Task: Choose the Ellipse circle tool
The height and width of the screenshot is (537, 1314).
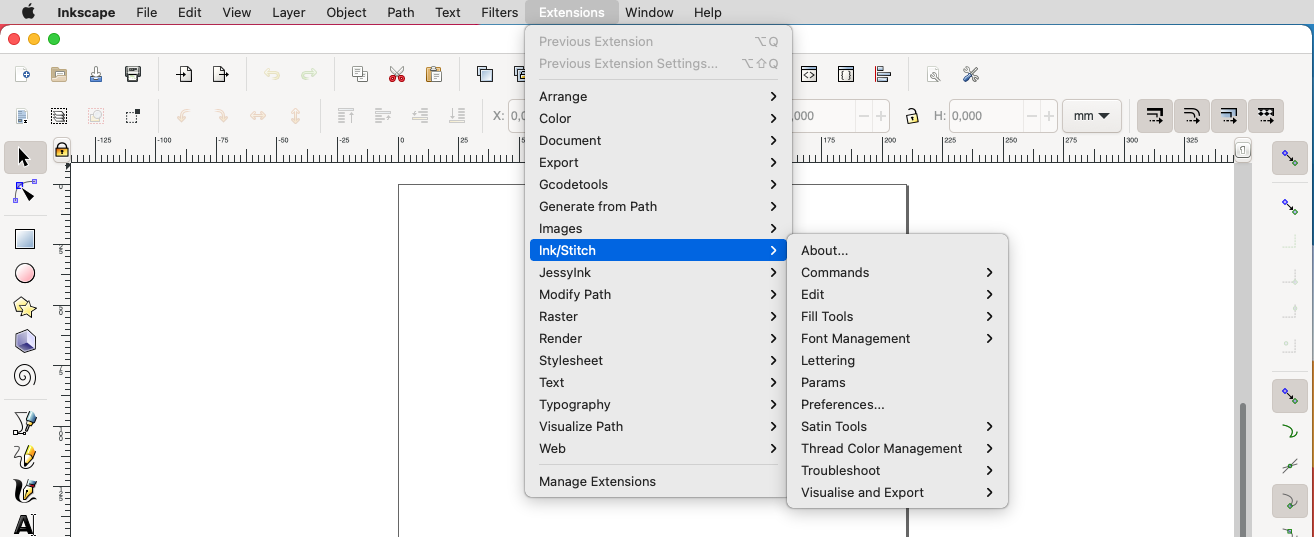Action: tap(25, 273)
